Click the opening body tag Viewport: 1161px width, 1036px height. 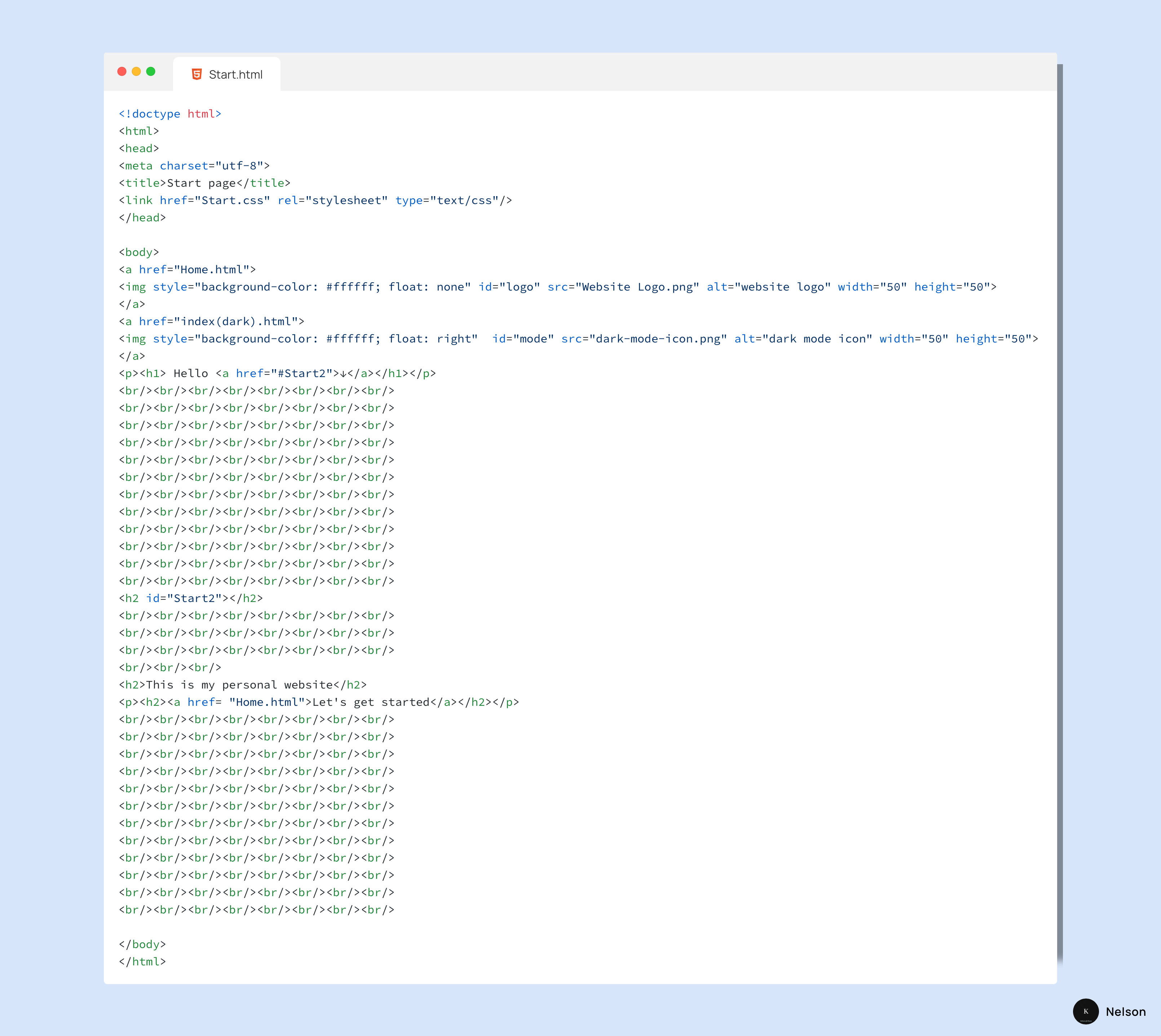[139, 252]
